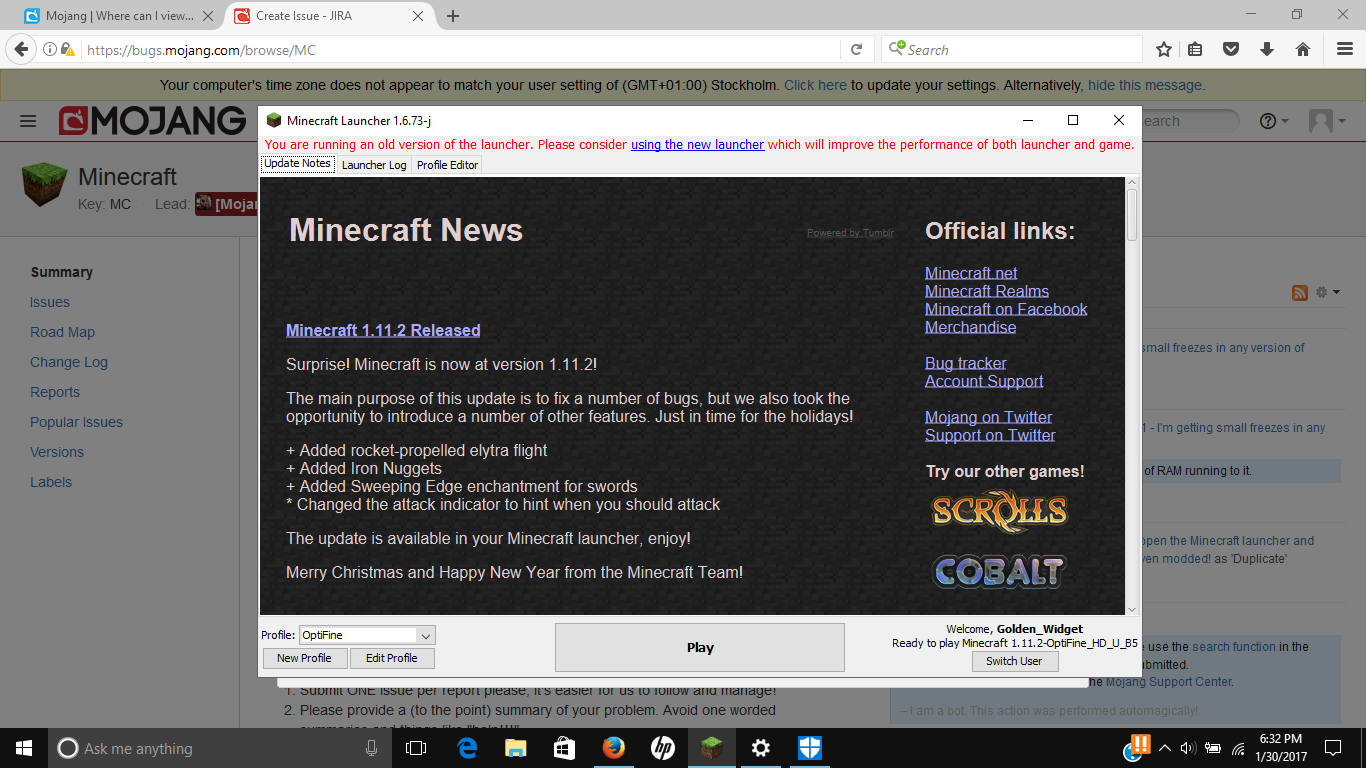Click the Cortana microphone icon

[372, 748]
